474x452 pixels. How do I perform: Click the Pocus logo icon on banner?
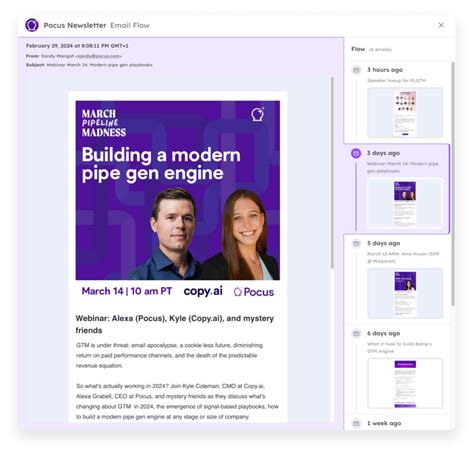click(257, 114)
